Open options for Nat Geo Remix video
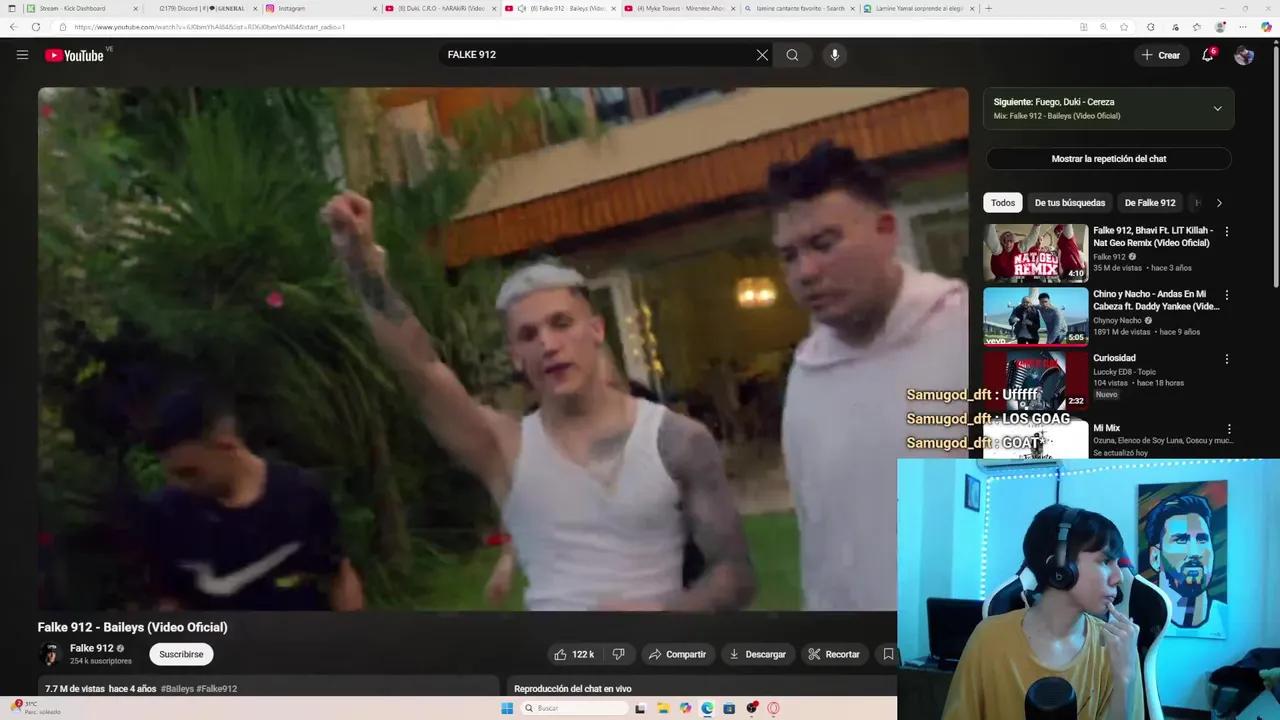1280x720 pixels. (1227, 231)
